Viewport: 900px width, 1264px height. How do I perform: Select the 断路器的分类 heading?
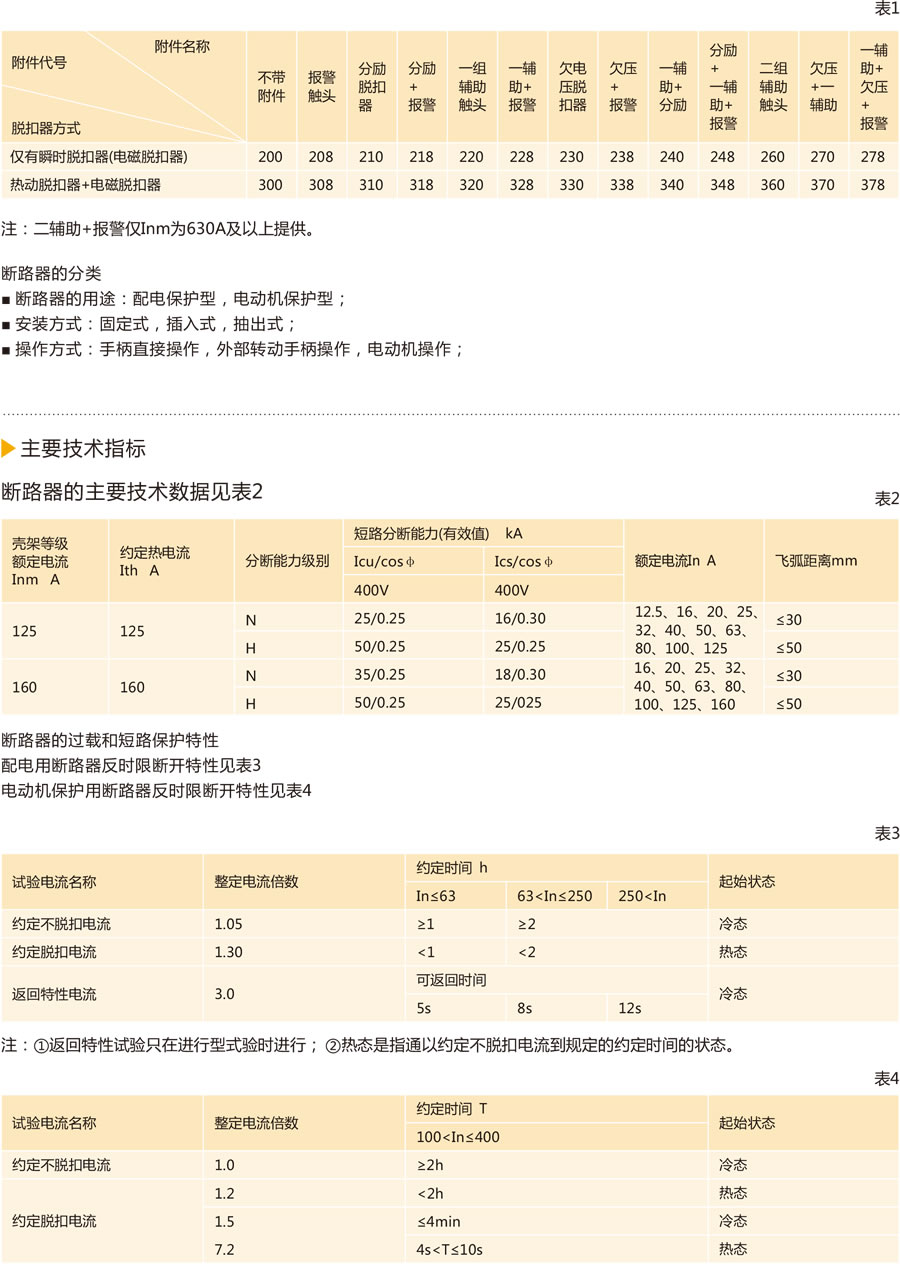51,273
